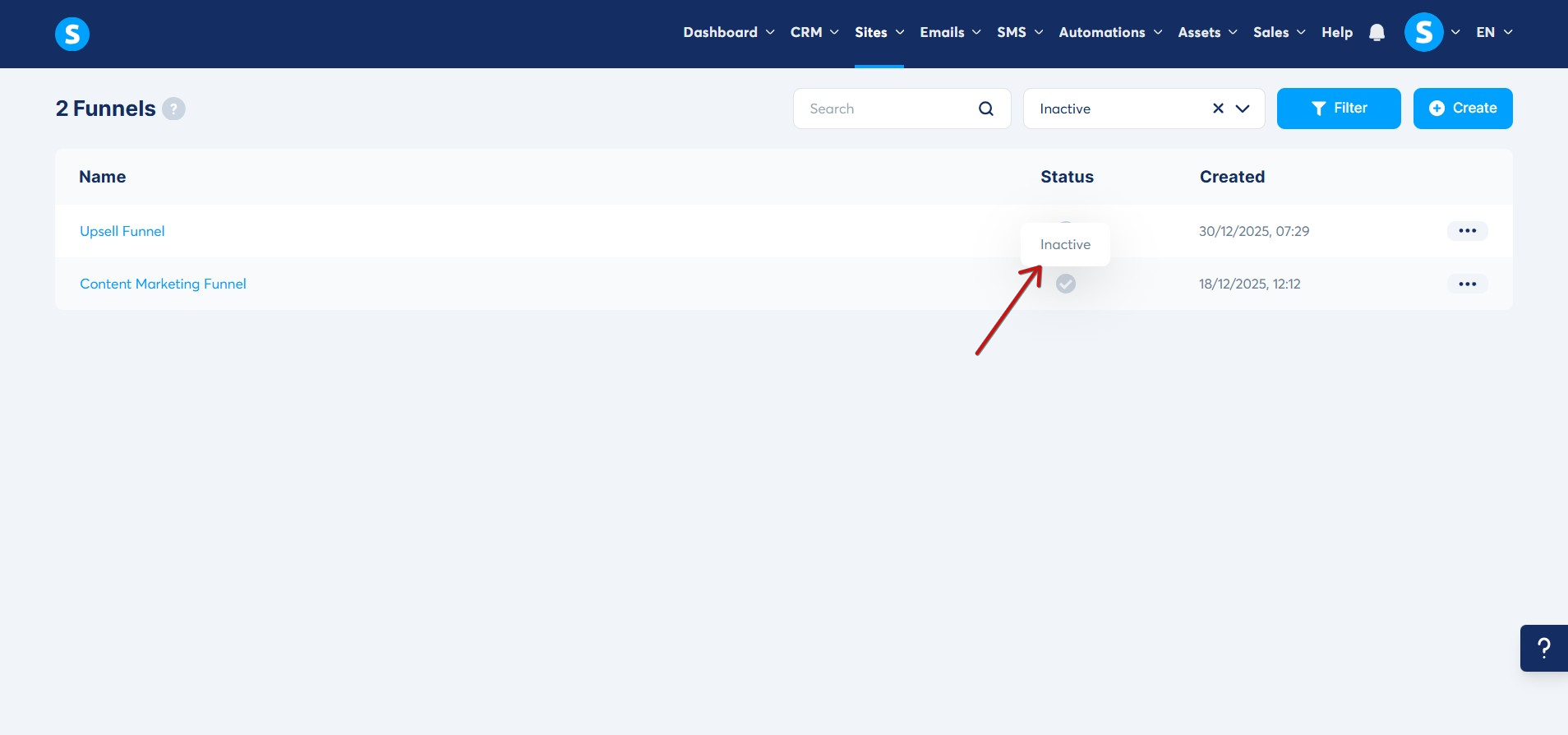Open the Sites menu
The width and height of the screenshot is (1568, 735).
[879, 32]
